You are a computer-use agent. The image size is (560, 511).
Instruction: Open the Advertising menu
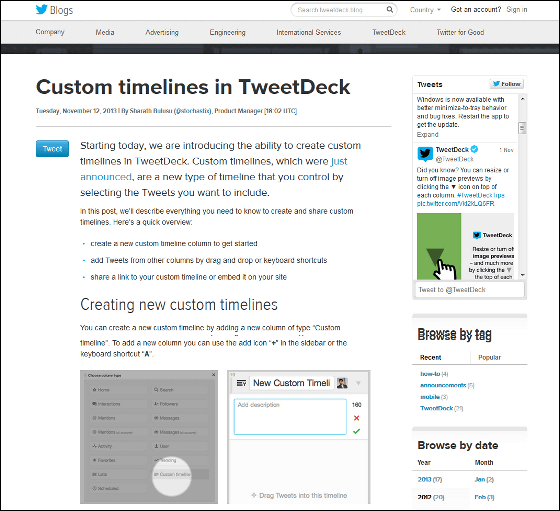coord(162,32)
